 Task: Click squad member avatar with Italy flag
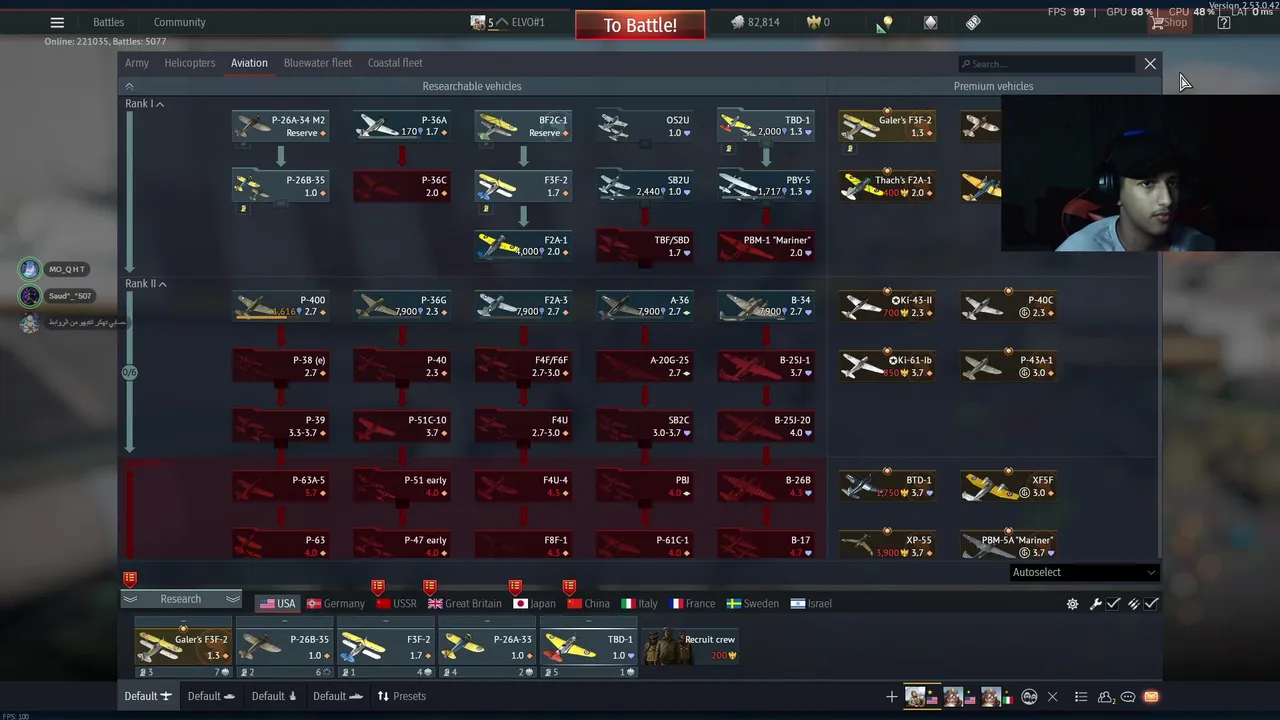(996, 697)
